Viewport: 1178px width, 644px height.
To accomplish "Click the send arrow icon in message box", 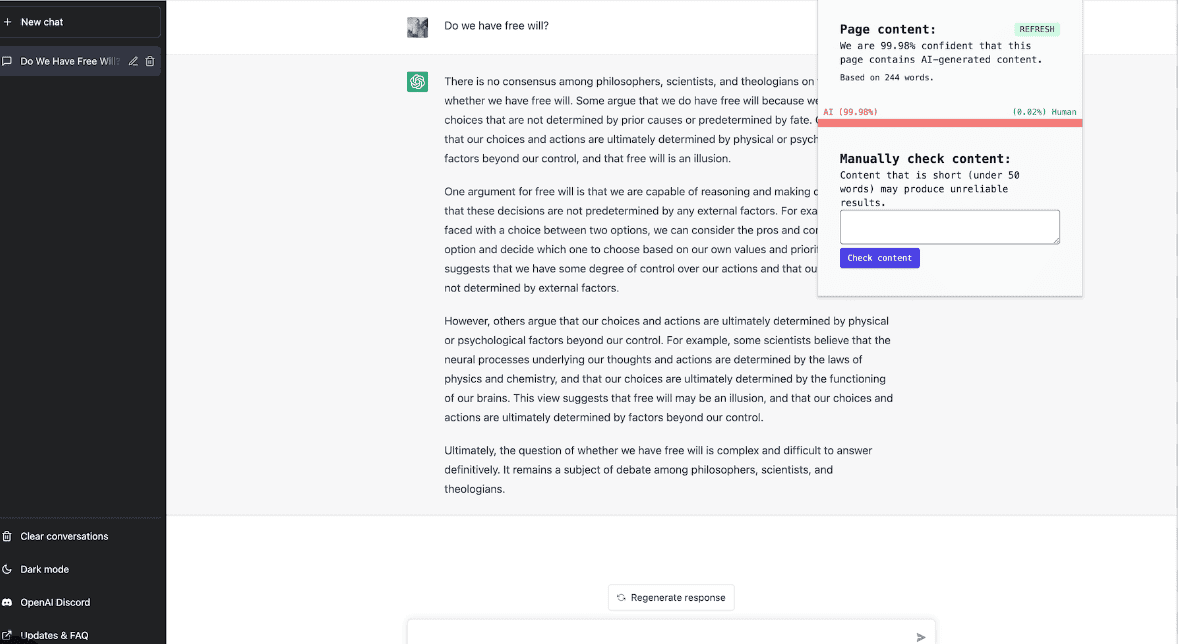I will 921,637.
